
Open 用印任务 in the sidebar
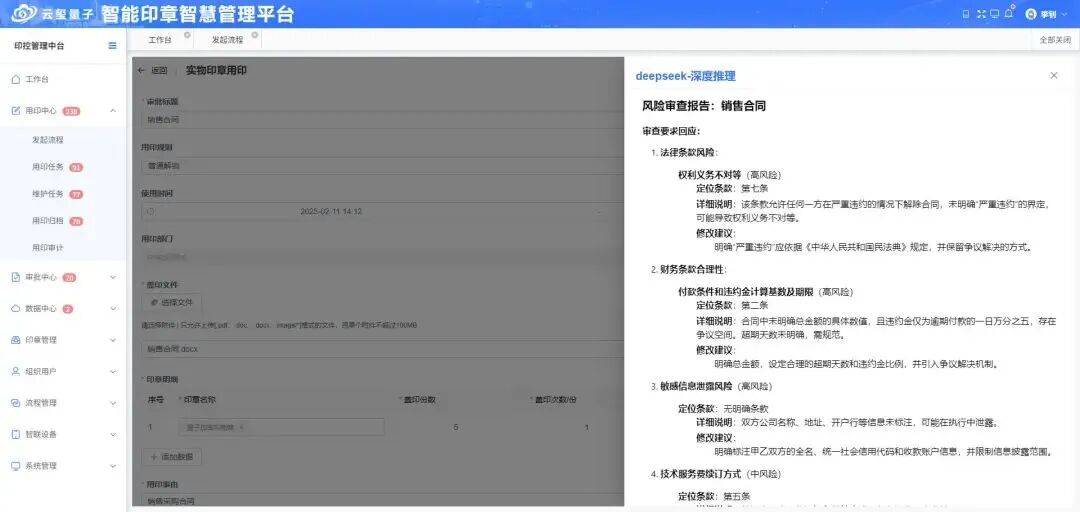[x=47, y=167]
